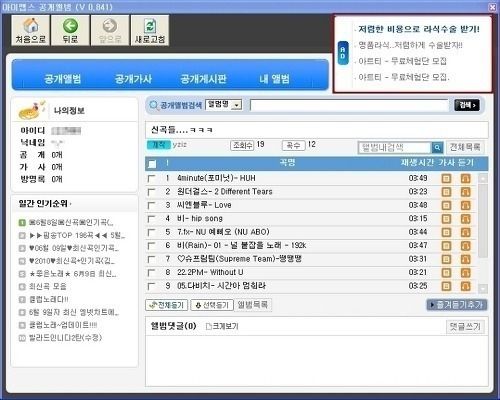Open daily ranking item 최신곡 모음
This screenshot has height=400, width=500.
pyautogui.click(x=48, y=286)
